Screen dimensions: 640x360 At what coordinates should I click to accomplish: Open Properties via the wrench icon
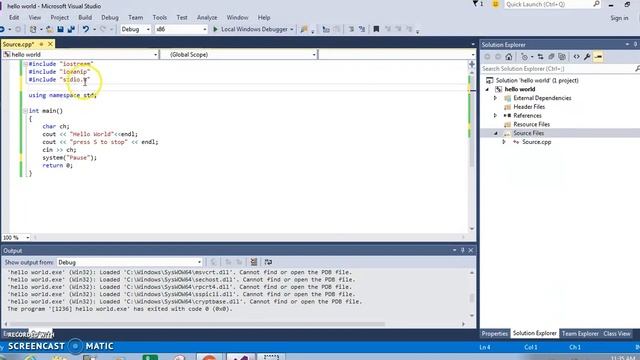[x=587, y=57]
